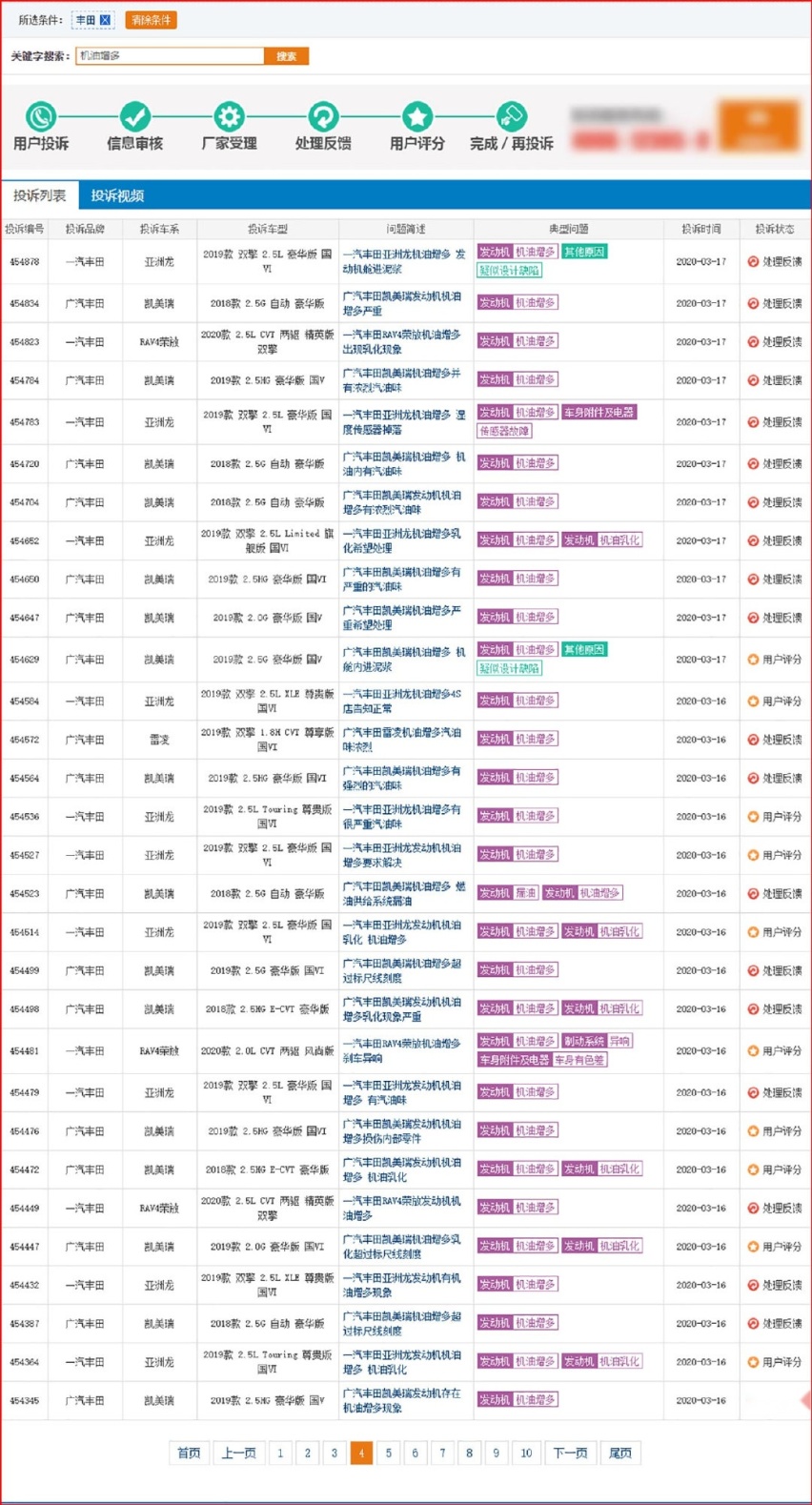Click 用户评分 status icon for complaint 454527

click(753, 855)
